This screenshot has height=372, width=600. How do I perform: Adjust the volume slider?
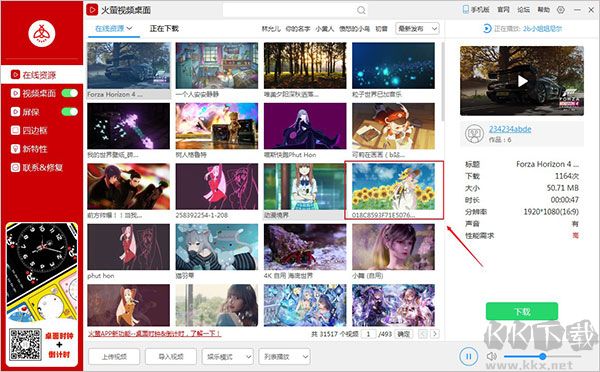(x=543, y=356)
